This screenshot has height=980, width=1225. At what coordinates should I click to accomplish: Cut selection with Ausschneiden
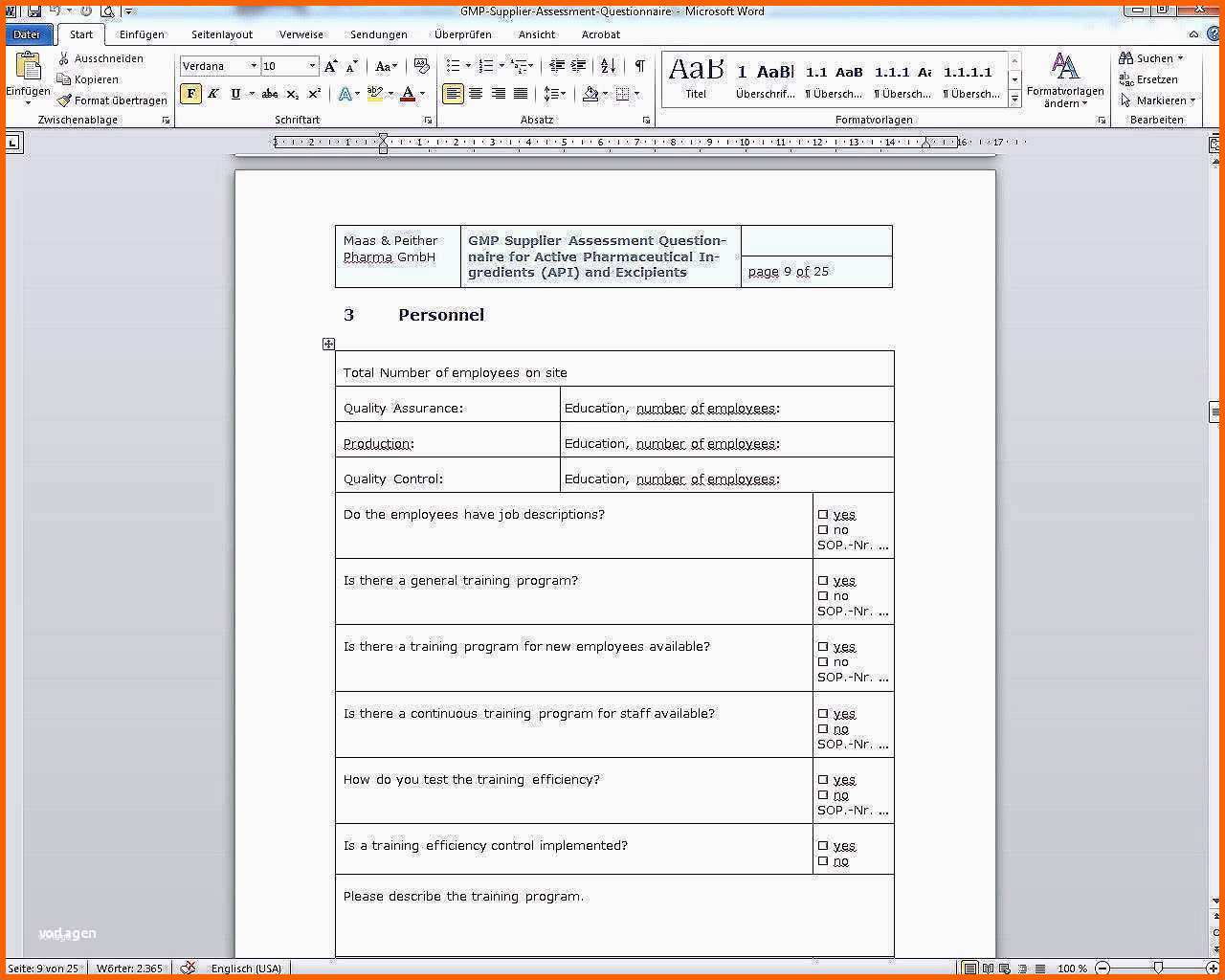[100, 58]
